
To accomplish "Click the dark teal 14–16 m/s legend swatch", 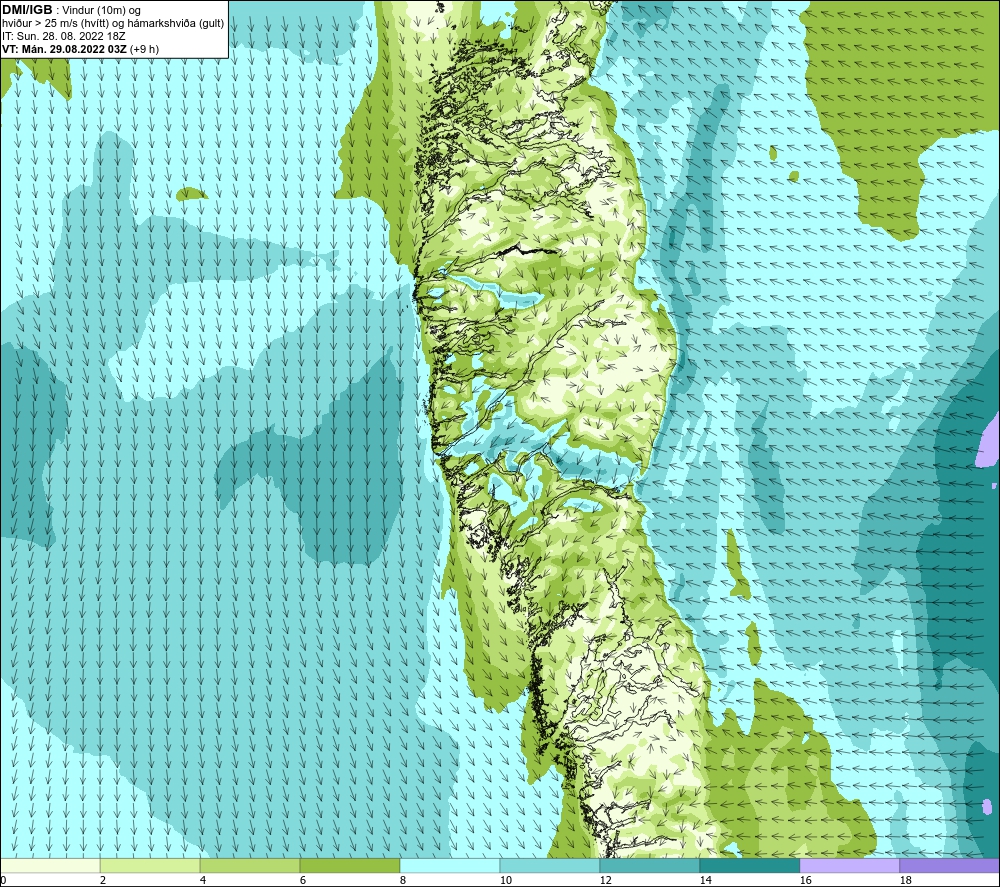I will (x=750, y=865).
